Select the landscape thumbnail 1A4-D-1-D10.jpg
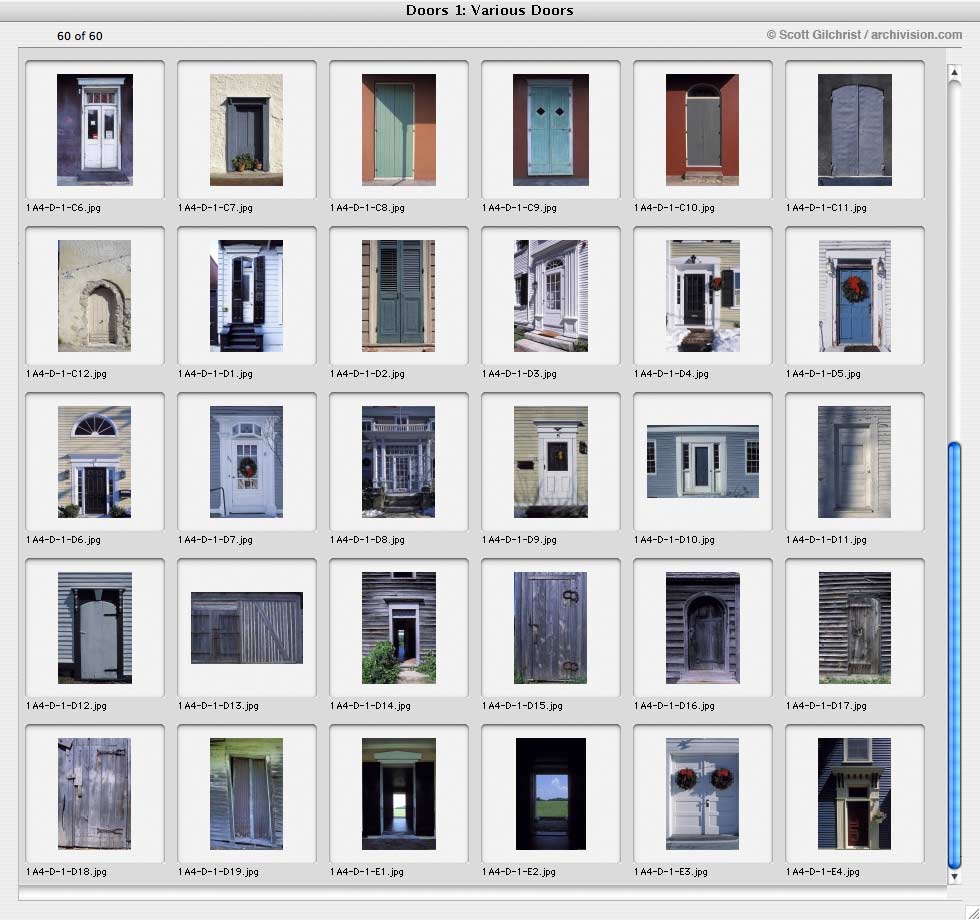 pyautogui.click(x=702, y=461)
